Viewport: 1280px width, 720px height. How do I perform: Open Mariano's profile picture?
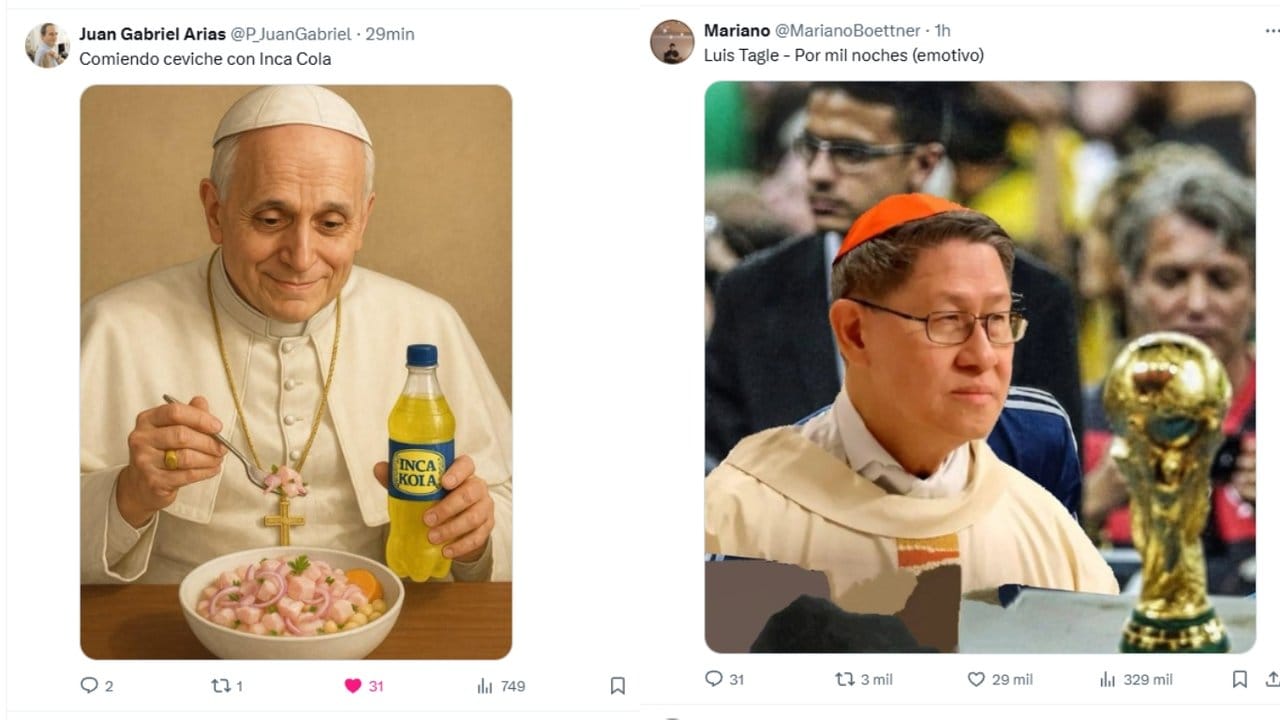click(x=672, y=42)
